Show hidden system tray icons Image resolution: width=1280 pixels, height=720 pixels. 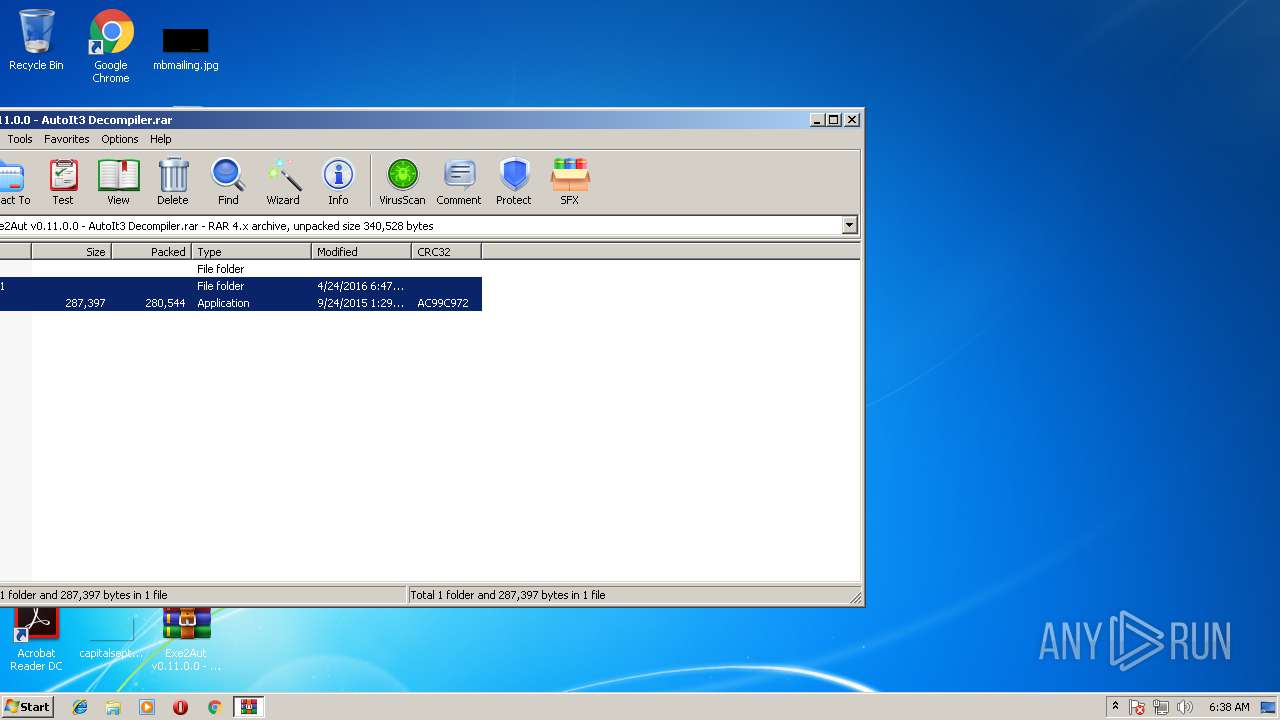pyautogui.click(x=1115, y=707)
